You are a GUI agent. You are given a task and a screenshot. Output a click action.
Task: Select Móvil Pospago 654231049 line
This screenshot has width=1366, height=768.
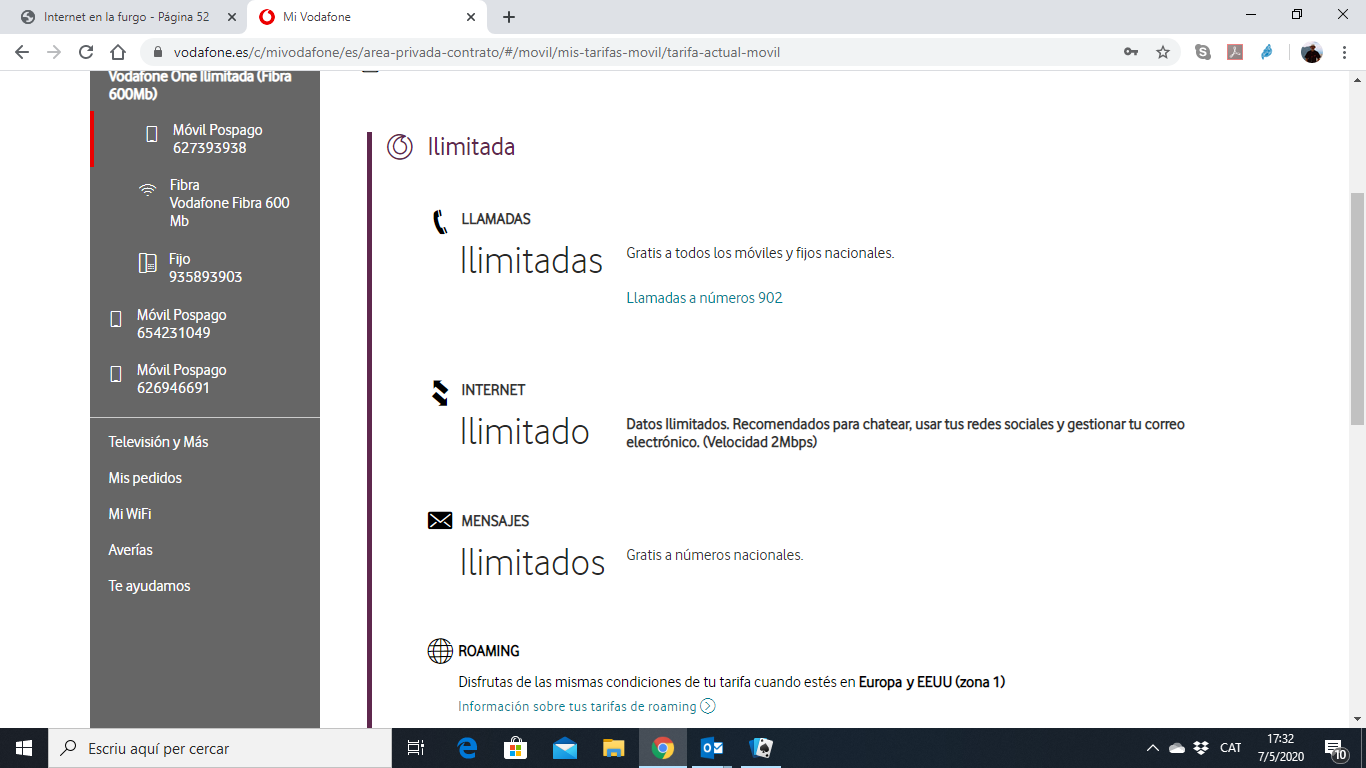[181, 324]
